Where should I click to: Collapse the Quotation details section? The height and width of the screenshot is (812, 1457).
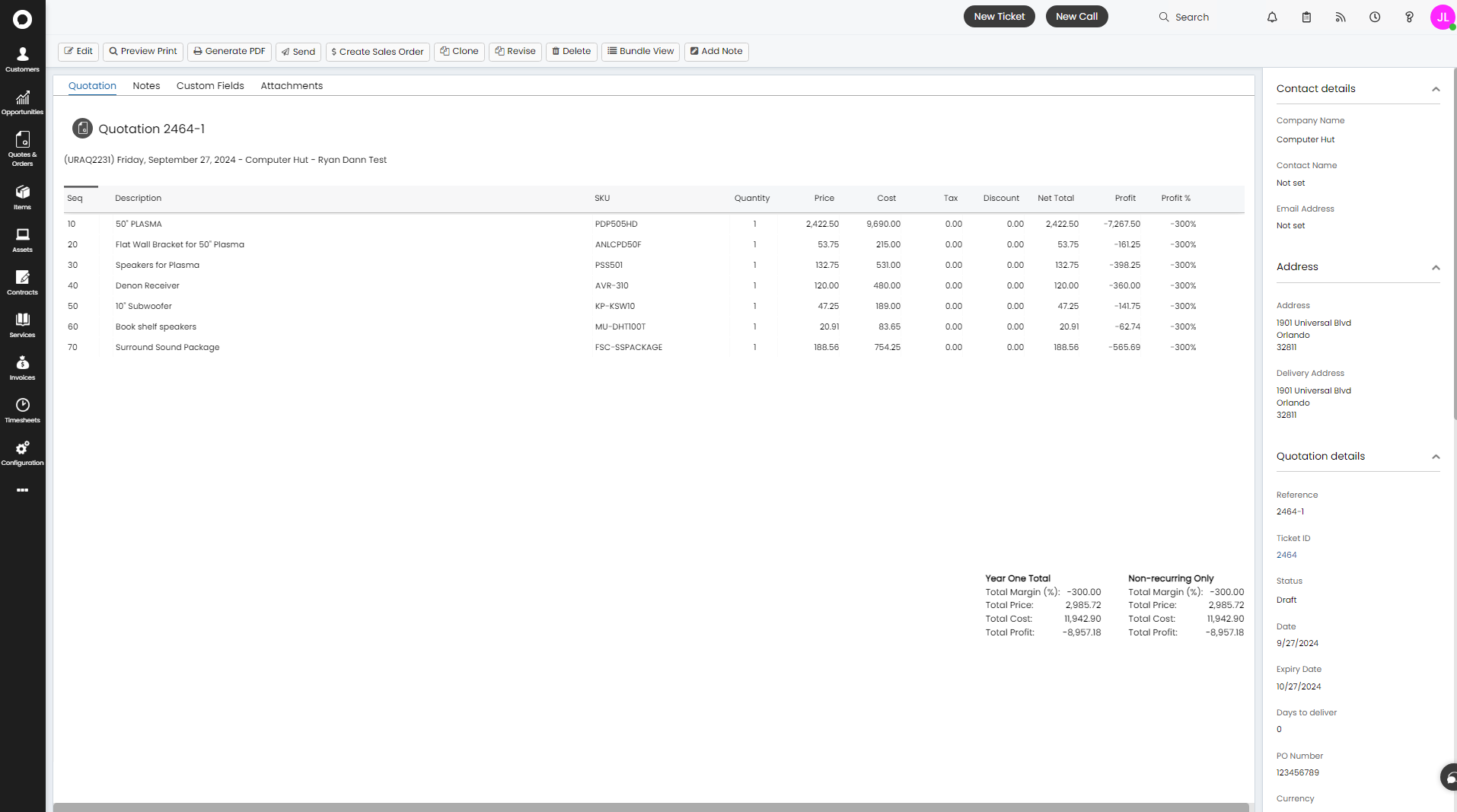coord(1436,457)
